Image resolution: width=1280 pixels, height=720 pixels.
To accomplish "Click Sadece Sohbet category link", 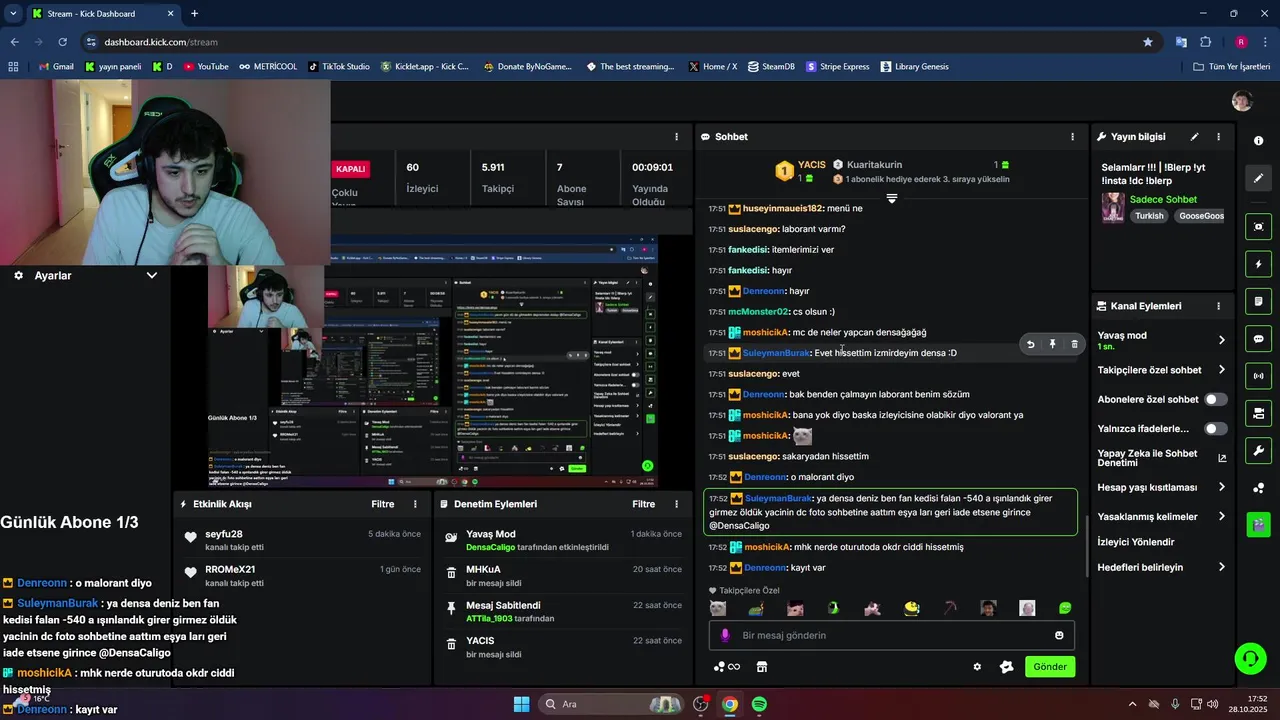I will 1163,199.
